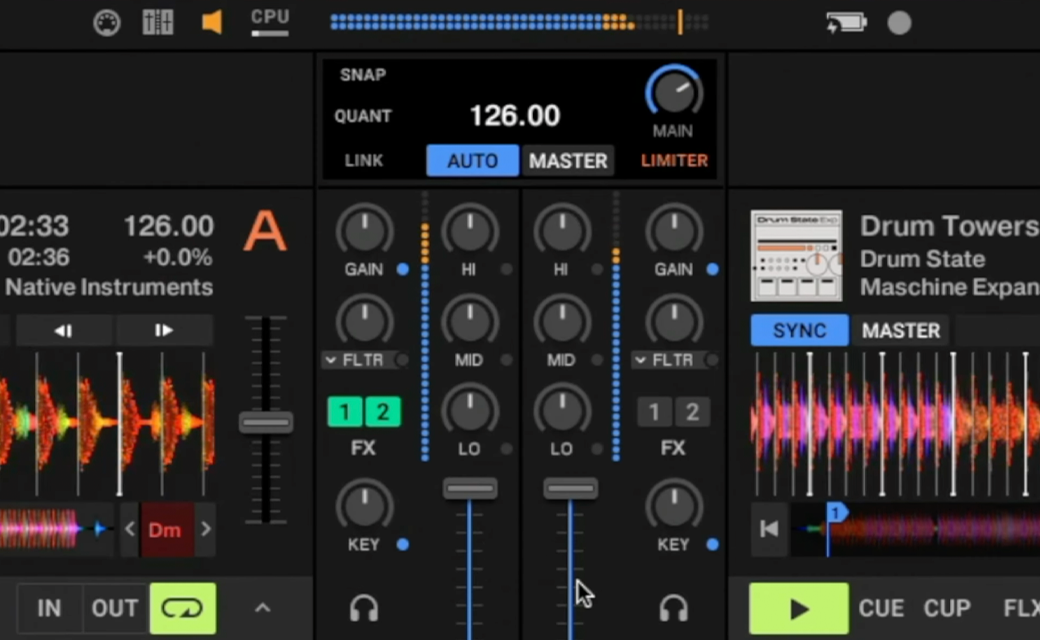Shift Deck A key up arrow

pos(206,529)
